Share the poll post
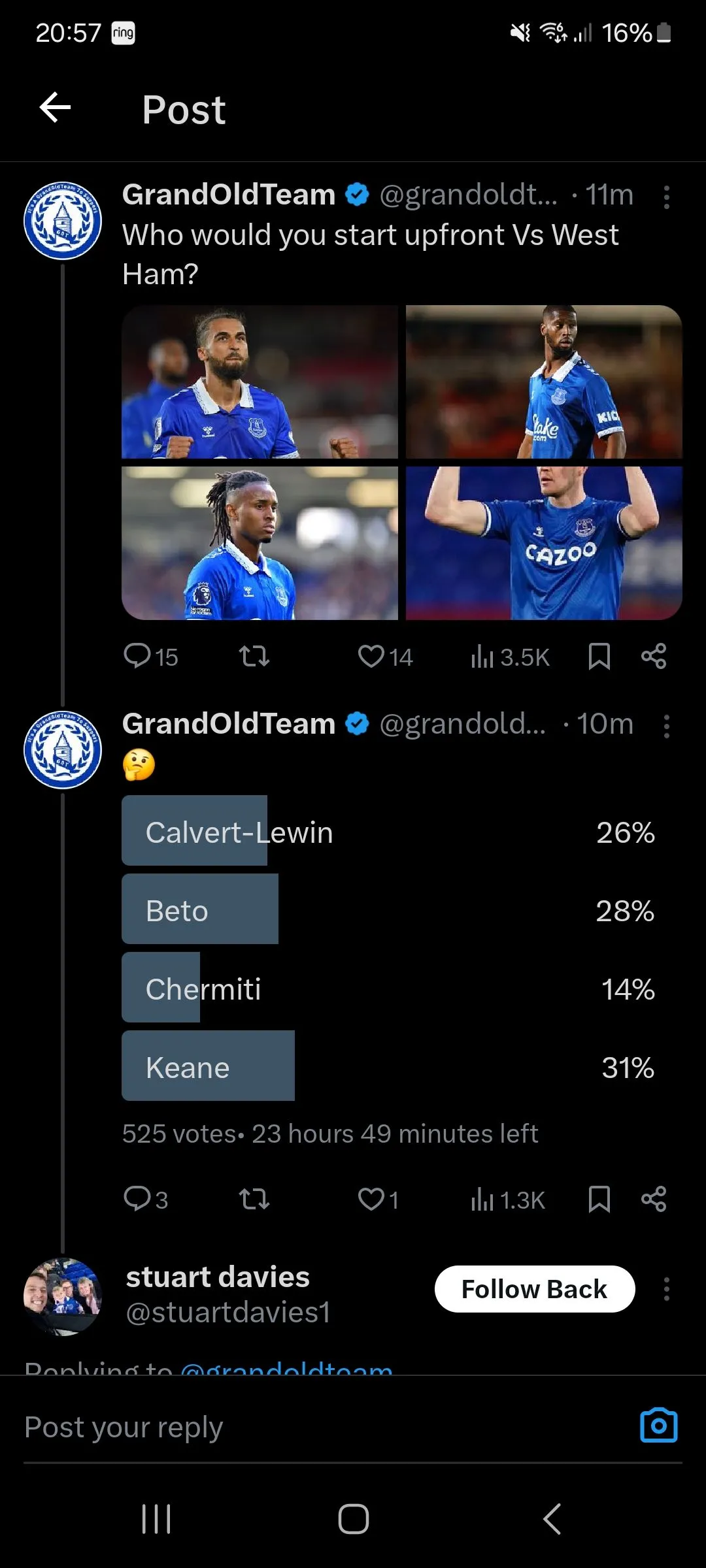 click(x=653, y=1199)
